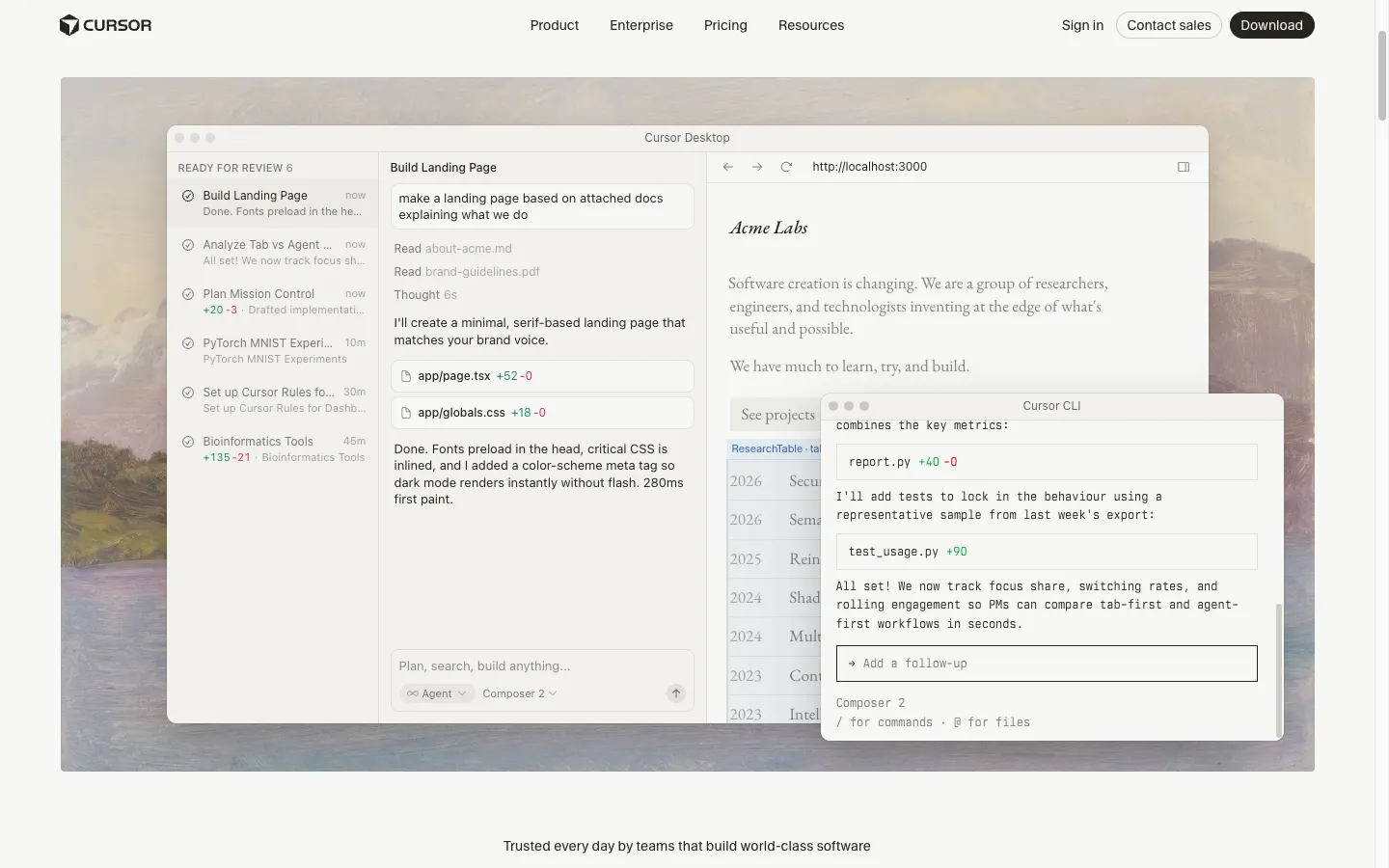1389x868 pixels.
Task: Click the Cursor logo in header
Action: [105, 25]
